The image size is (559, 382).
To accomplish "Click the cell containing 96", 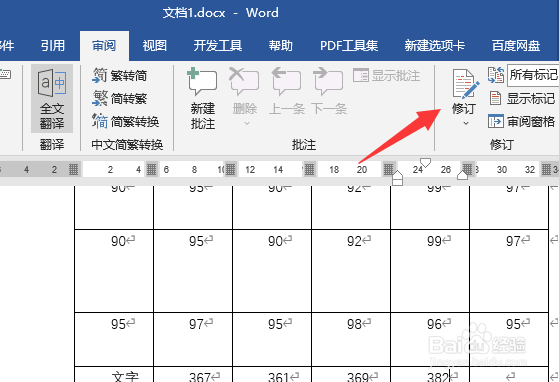I will click(430, 339).
